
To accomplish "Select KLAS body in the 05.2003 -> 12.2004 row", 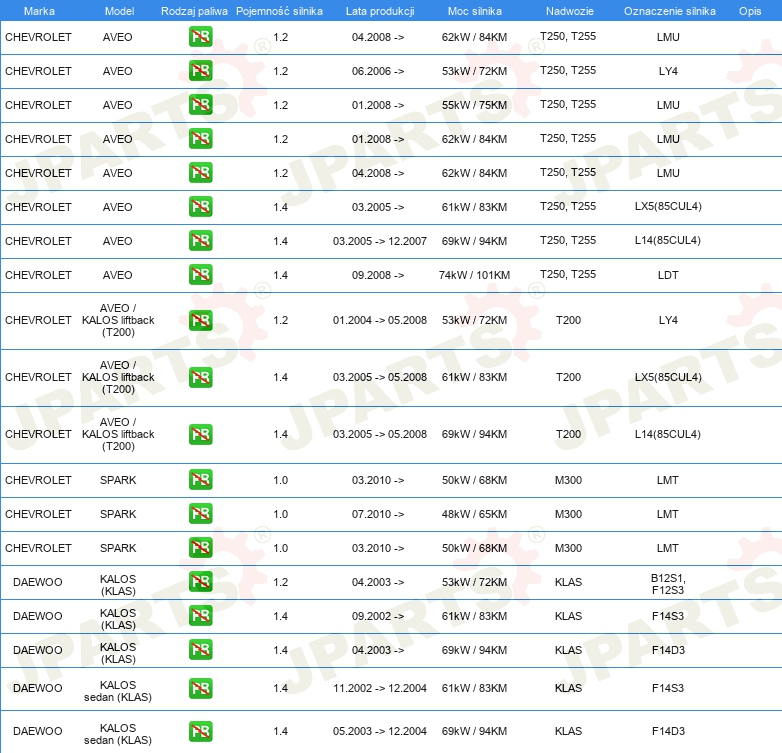I will coord(569,731).
